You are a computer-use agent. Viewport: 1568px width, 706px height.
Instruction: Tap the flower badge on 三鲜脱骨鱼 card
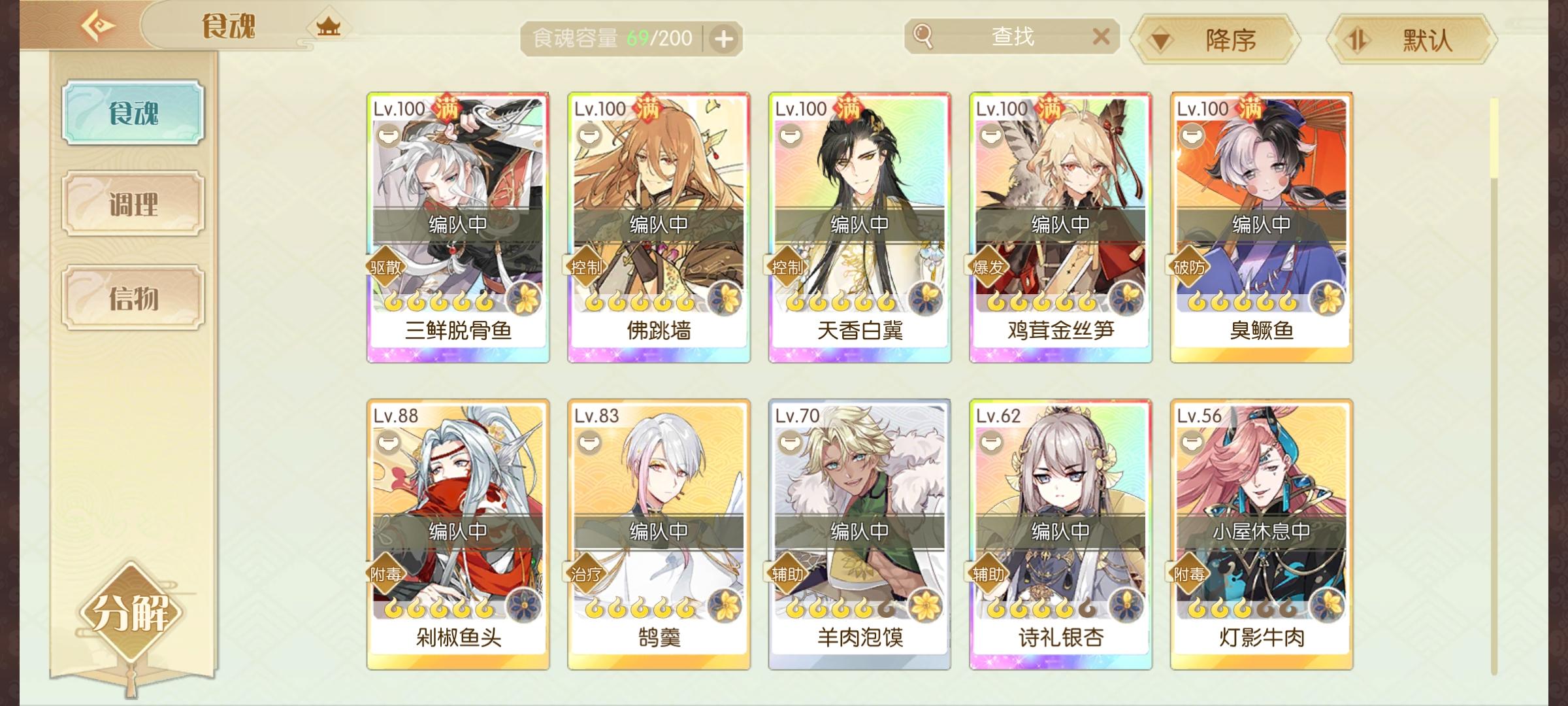tap(525, 300)
